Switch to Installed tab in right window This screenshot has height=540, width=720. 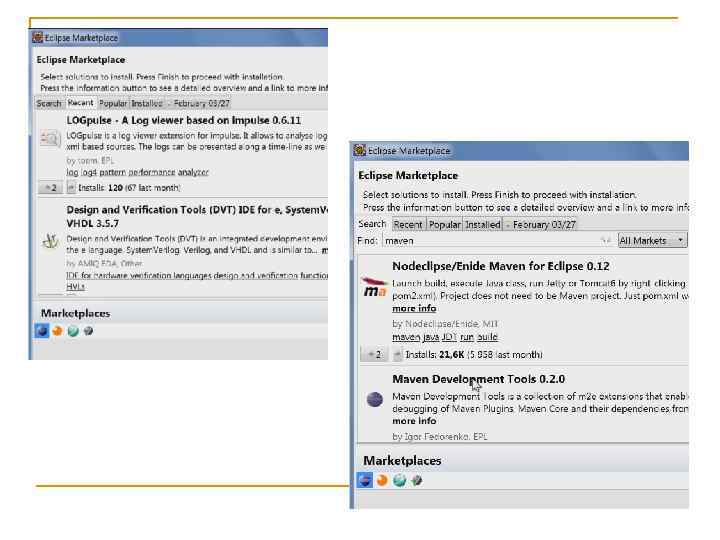tap(483, 225)
